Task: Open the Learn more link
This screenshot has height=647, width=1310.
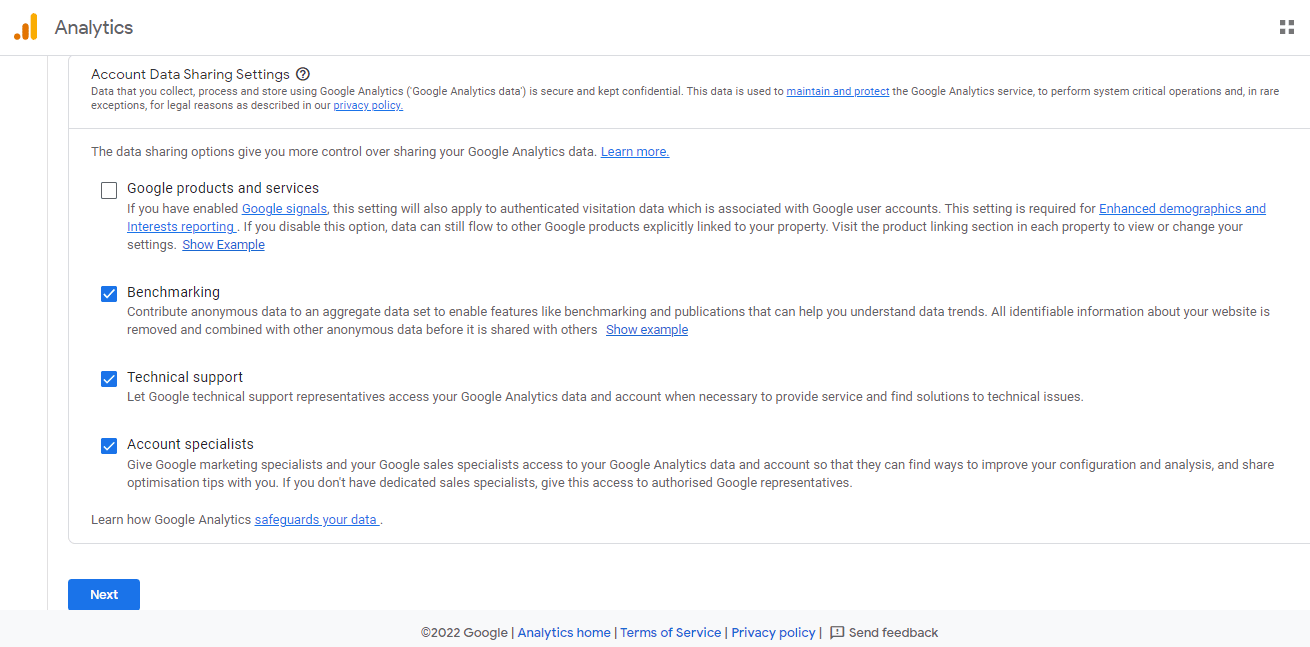Action: pos(634,151)
